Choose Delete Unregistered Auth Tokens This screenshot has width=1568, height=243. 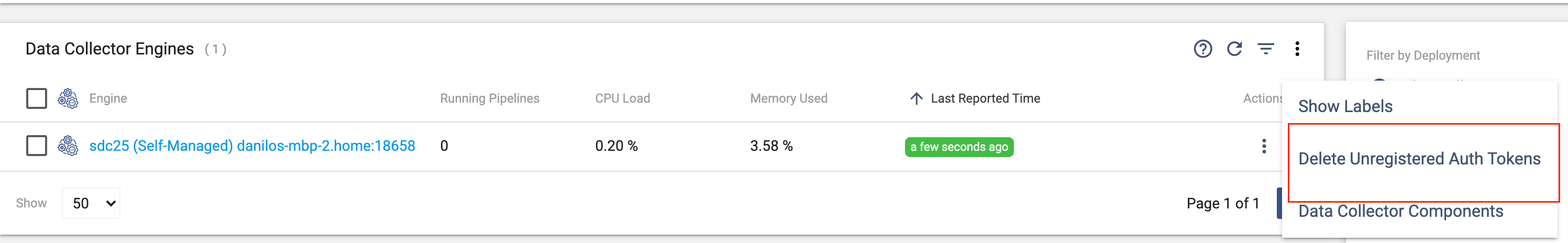(x=1419, y=159)
